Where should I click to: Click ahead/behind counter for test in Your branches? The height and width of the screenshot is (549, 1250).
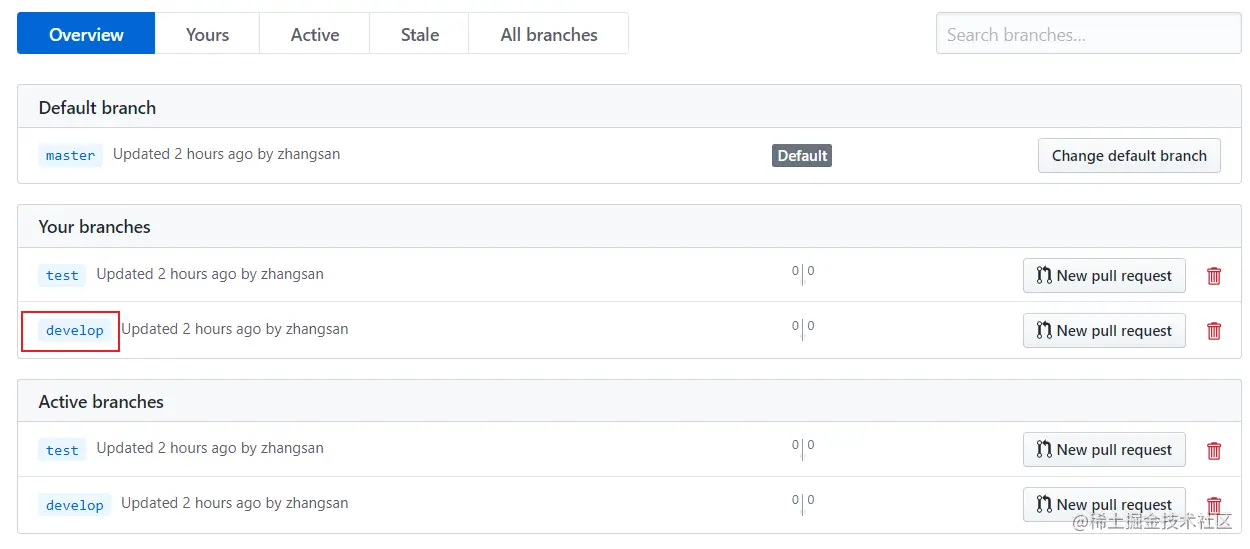[803, 274]
